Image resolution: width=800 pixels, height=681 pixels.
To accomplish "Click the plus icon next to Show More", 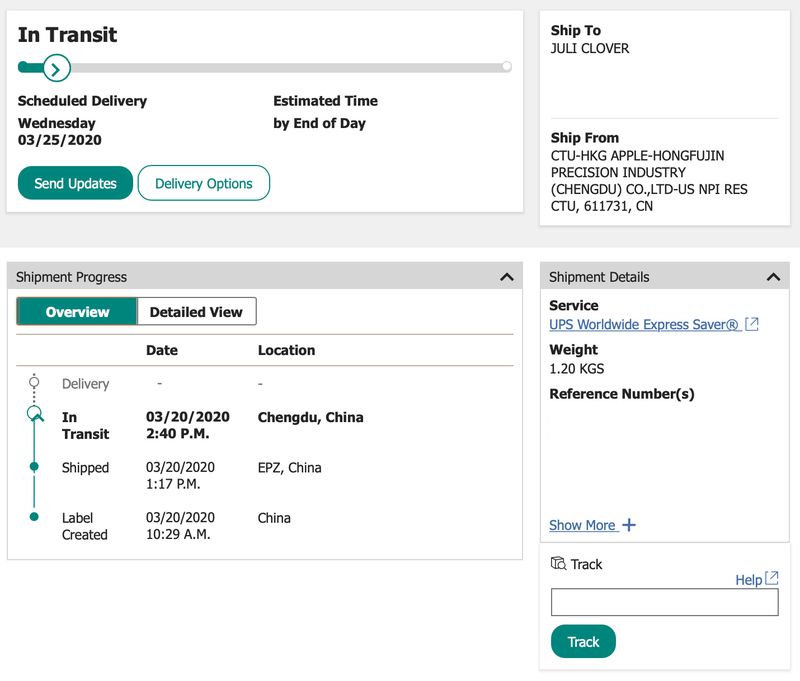I will point(629,525).
